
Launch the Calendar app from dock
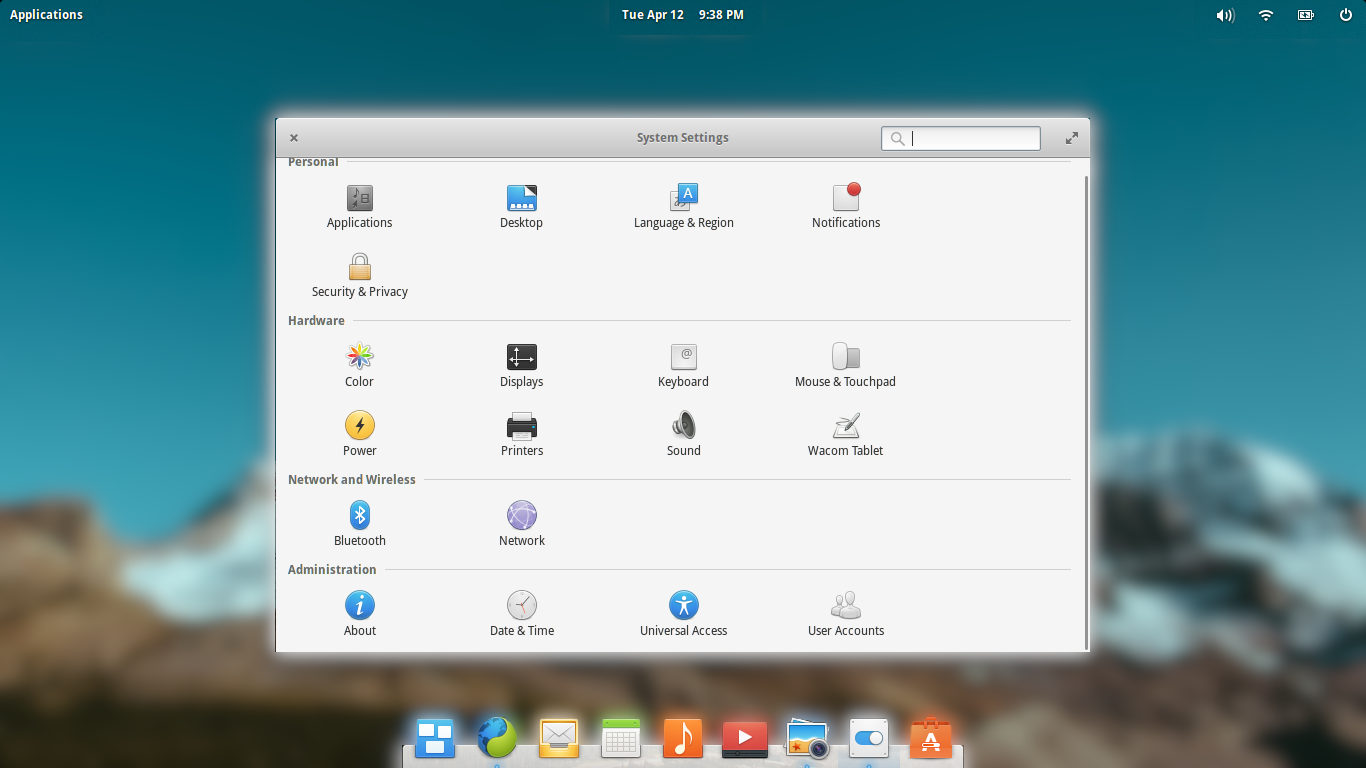pos(621,738)
